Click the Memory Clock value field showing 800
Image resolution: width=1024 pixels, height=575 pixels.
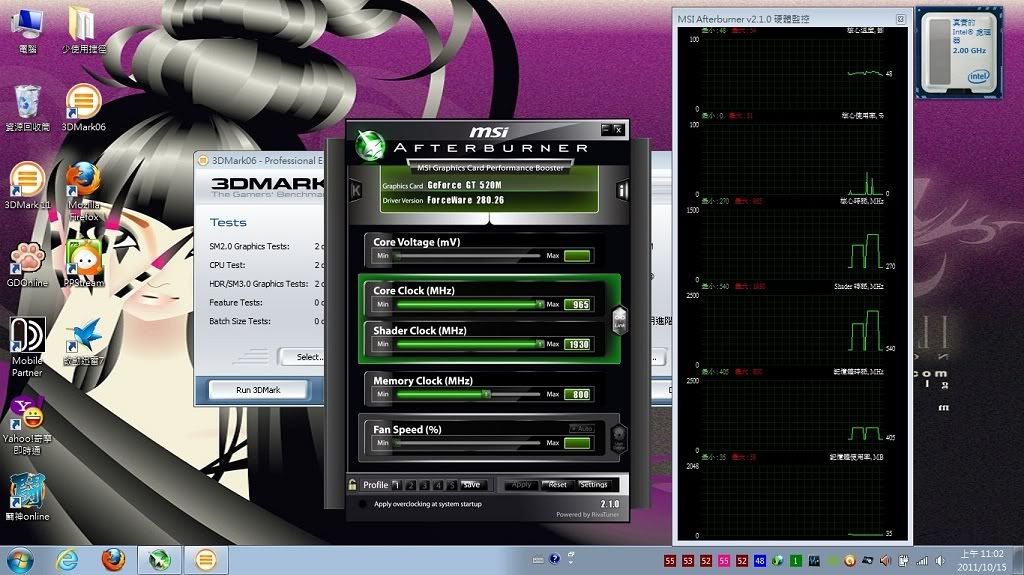(579, 394)
